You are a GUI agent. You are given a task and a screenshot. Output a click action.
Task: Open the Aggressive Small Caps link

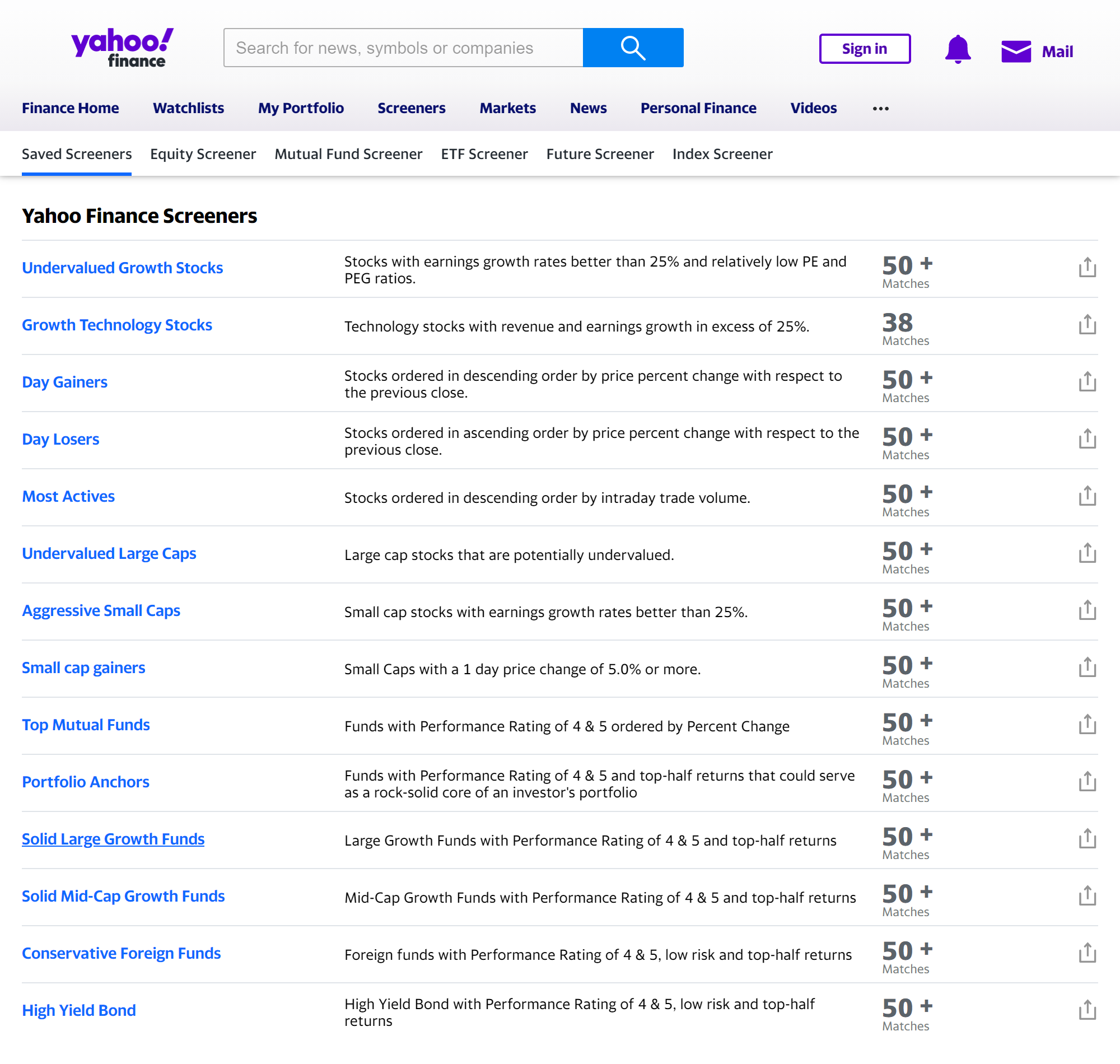(101, 611)
